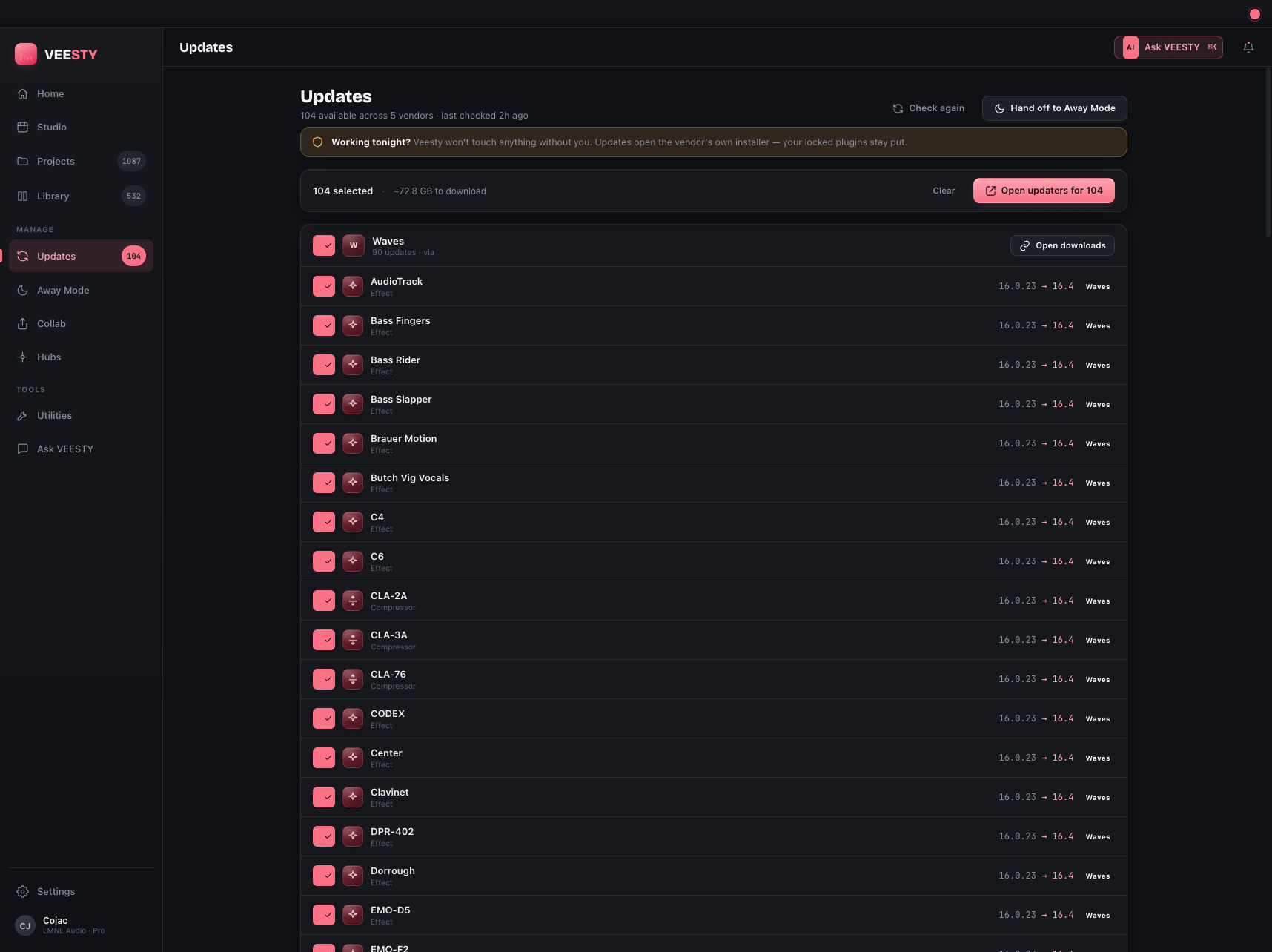Click the Bass Fingers plugin icon
The image size is (1272, 952).
[353, 325]
